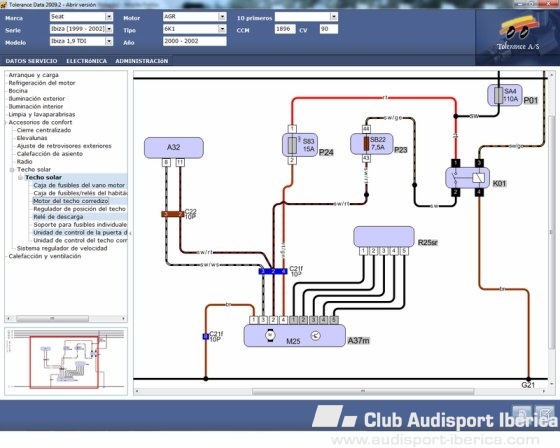Screen dimensions: 560x448
Task: Open the DATOS SERVICIO menu
Action: (31, 61)
